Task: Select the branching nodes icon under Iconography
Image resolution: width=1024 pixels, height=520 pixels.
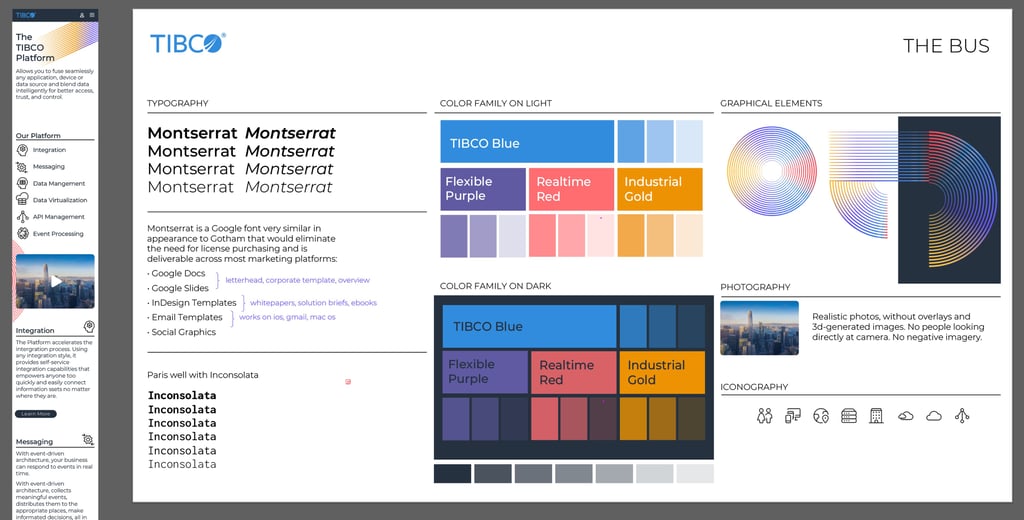Action: pos(962,415)
